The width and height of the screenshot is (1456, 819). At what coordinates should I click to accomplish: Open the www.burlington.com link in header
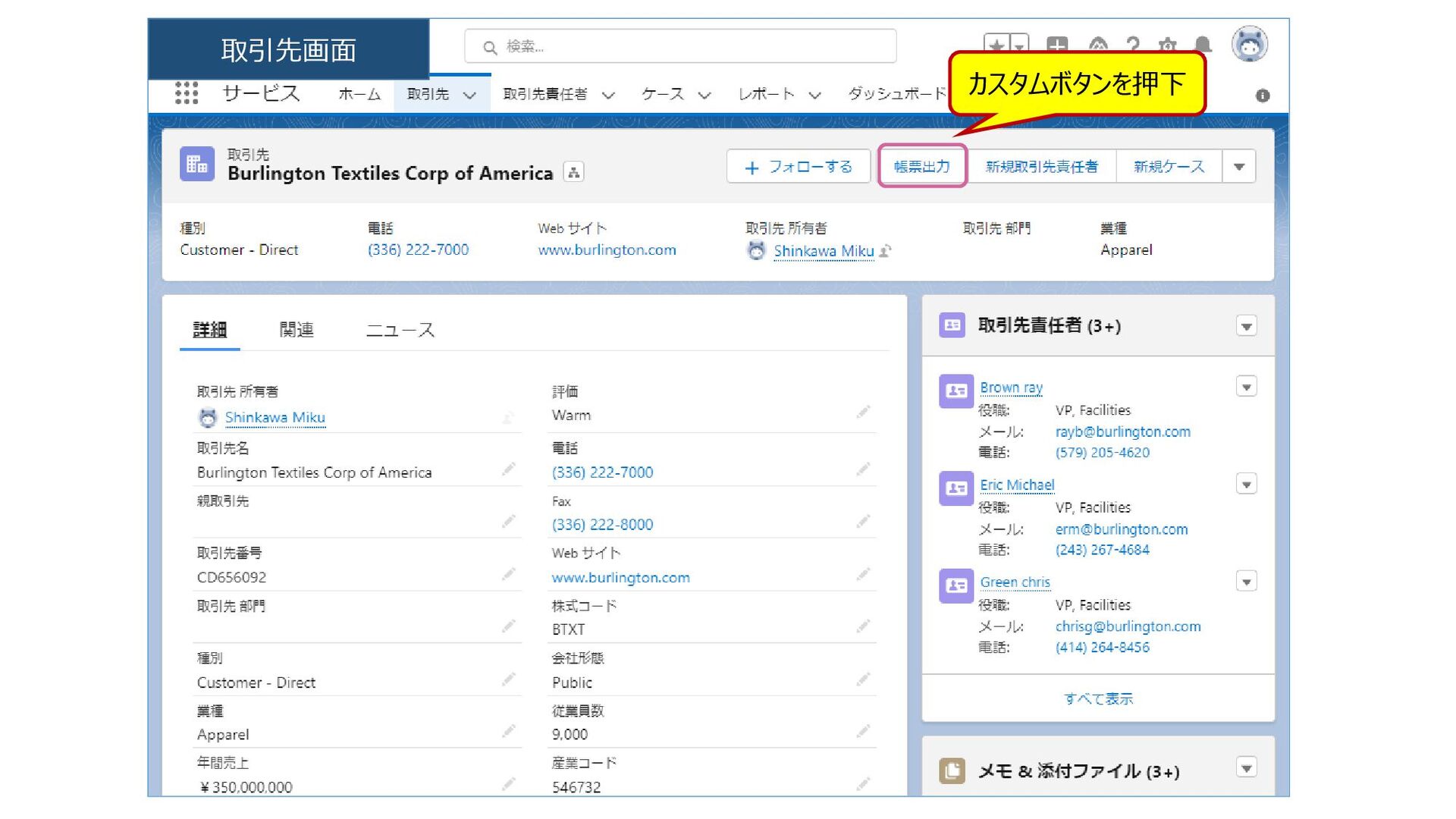tap(607, 250)
